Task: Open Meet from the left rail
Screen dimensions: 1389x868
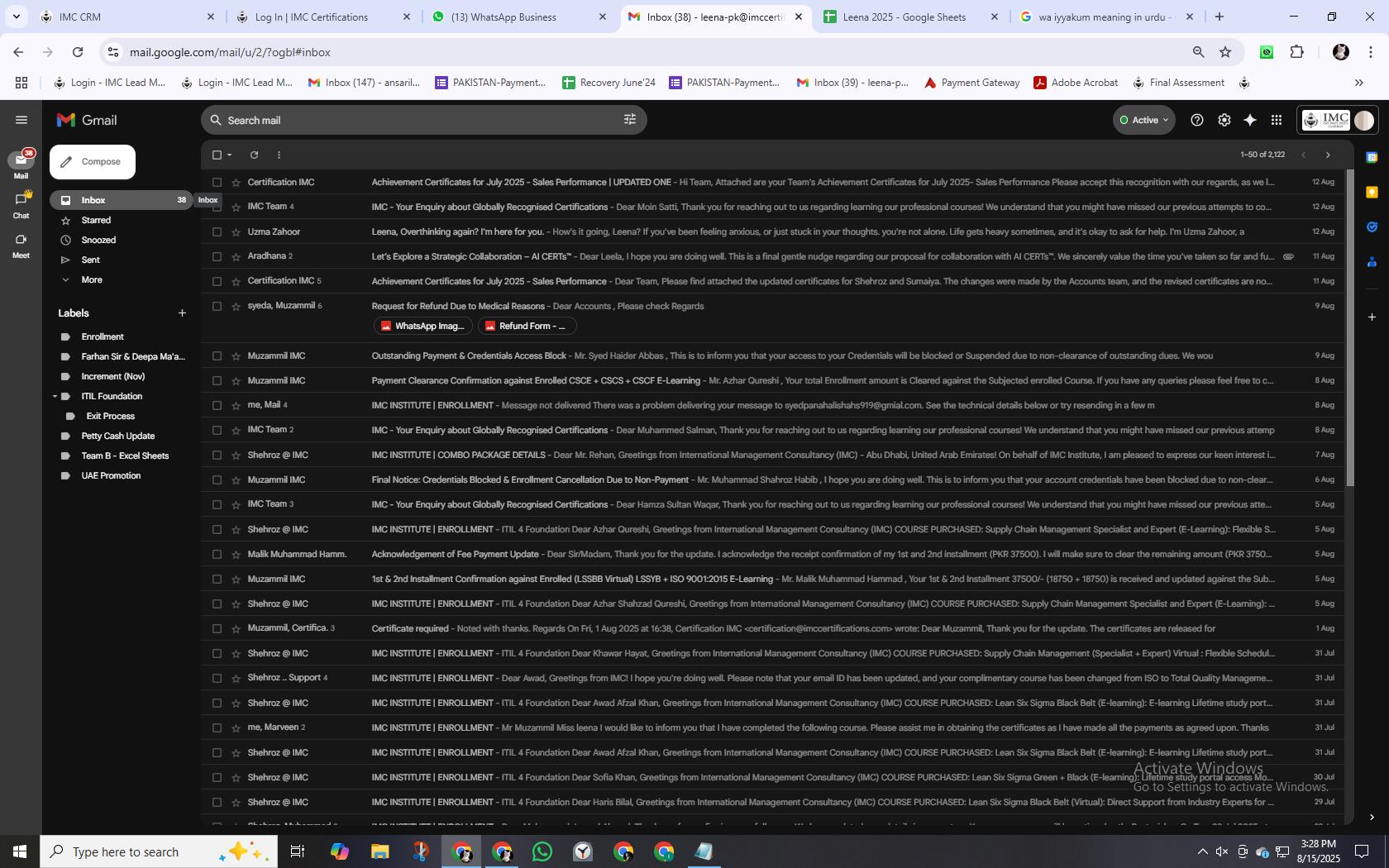Action: pyautogui.click(x=21, y=239)
